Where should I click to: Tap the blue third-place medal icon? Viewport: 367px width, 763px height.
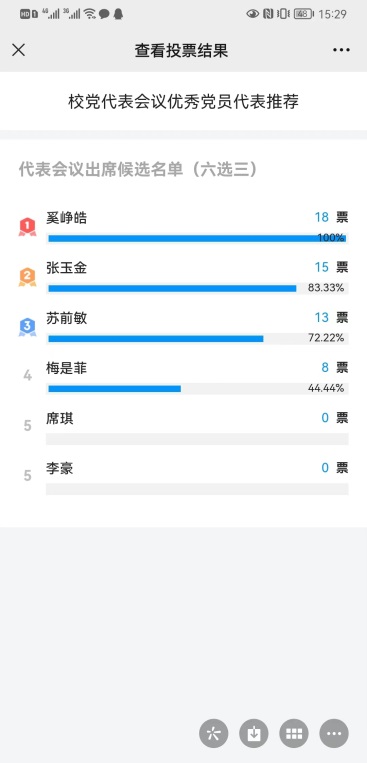tap(27, 327)
